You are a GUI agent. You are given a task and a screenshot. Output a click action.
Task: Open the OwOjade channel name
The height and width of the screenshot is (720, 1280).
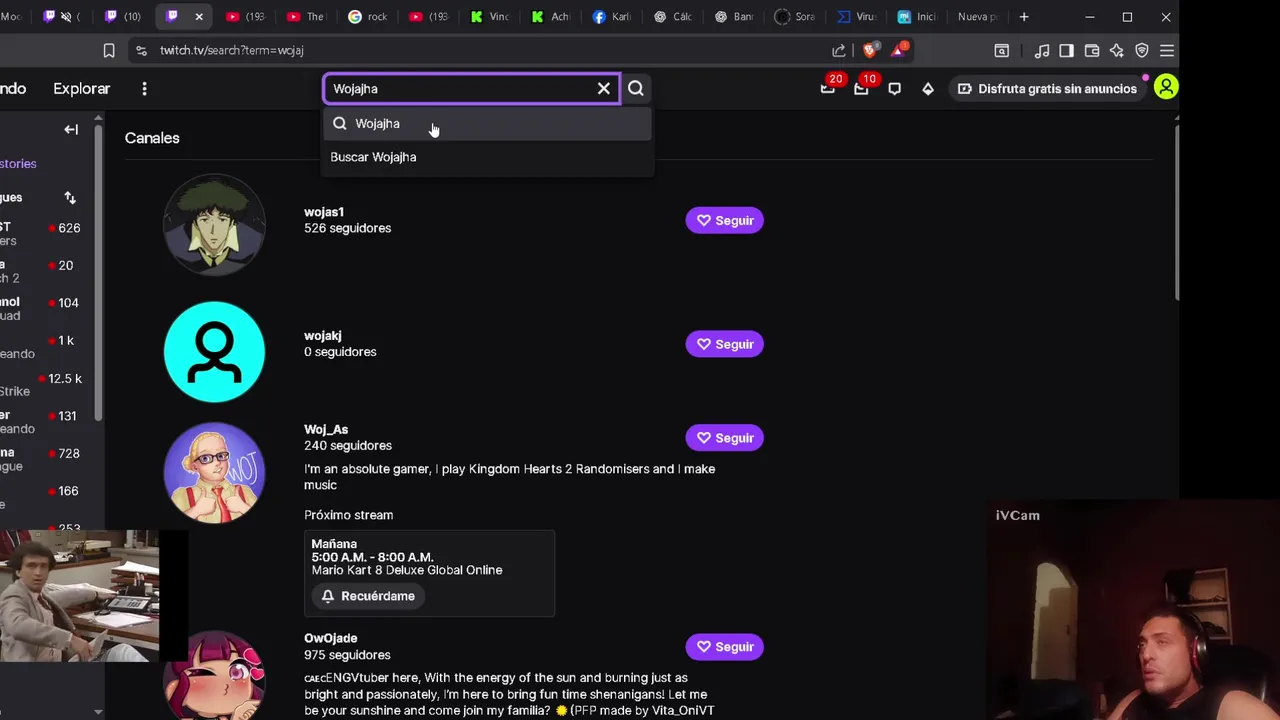coord(330,638)
